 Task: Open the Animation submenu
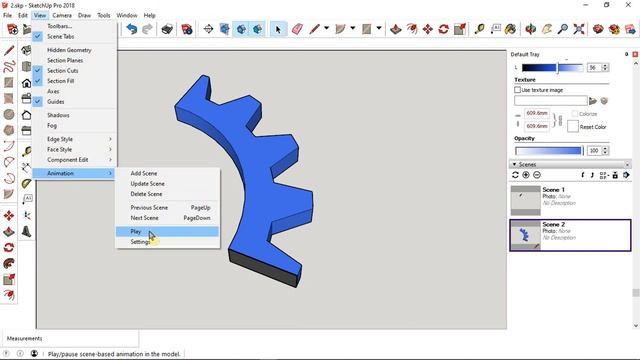click(73, 173)
